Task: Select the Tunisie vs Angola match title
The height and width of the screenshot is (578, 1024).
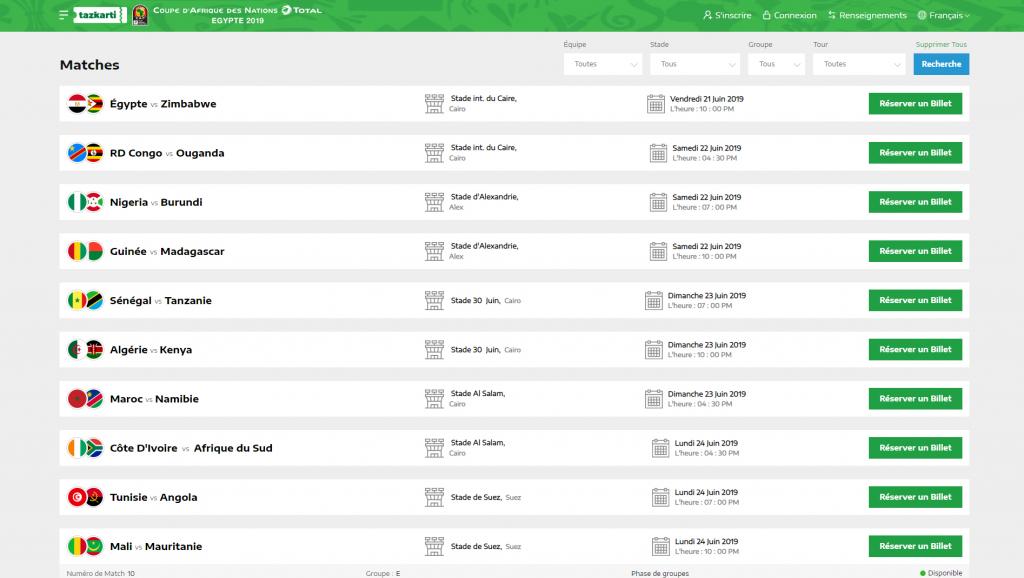Action: tap(153, 497)
